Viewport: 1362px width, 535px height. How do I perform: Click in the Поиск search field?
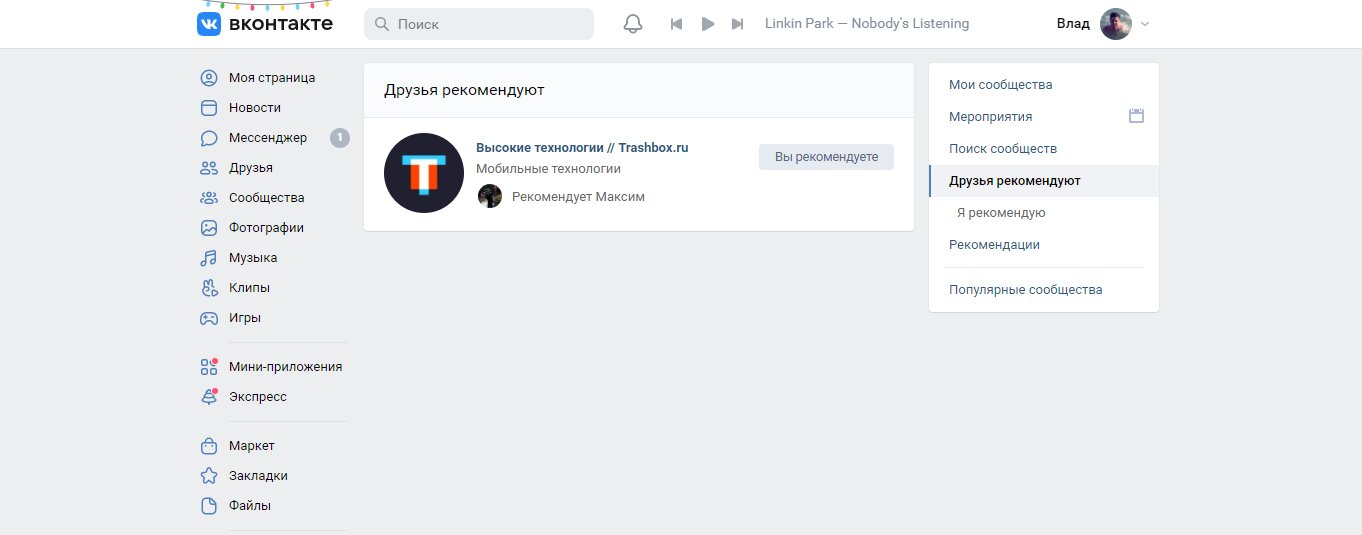point(479,24)
